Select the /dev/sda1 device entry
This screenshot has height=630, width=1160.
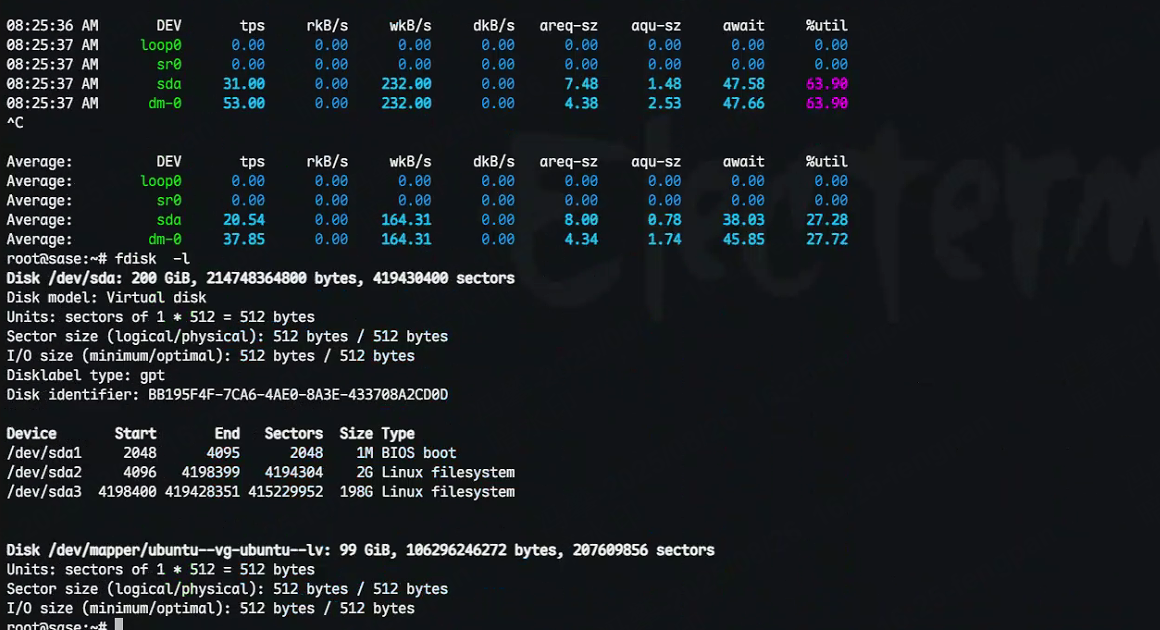[x=44, y=453]
